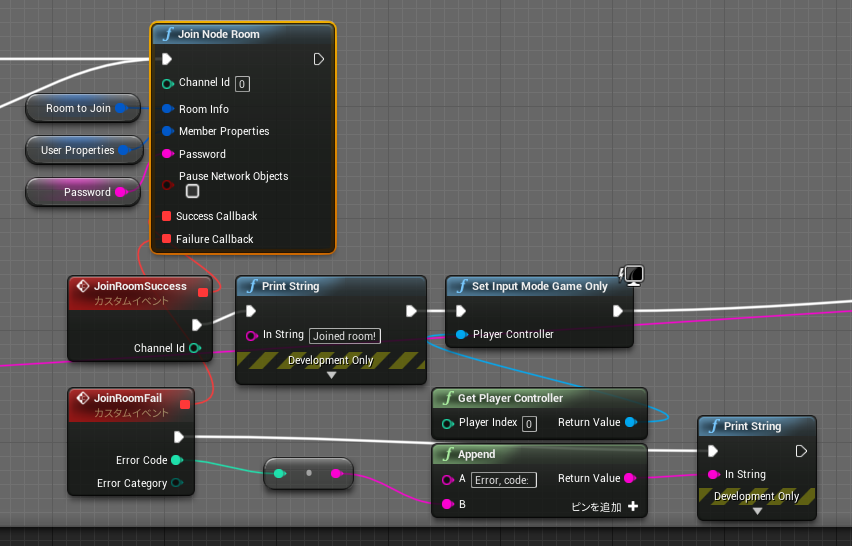The image size is (852, 546).
Task: Click Get Player Controller Return Value pin
Action: 630,422
